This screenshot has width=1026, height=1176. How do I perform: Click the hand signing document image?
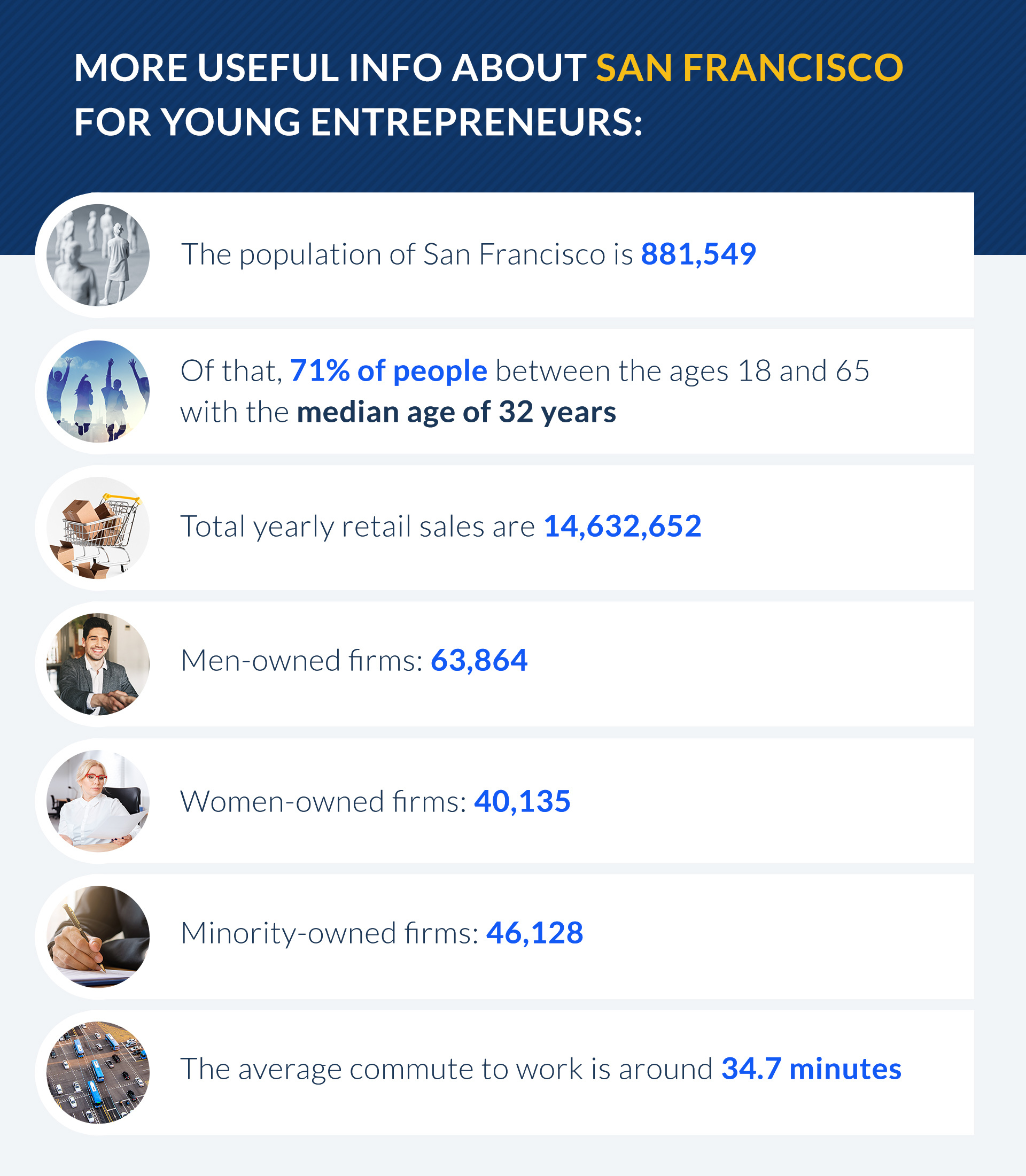[98, 937]
